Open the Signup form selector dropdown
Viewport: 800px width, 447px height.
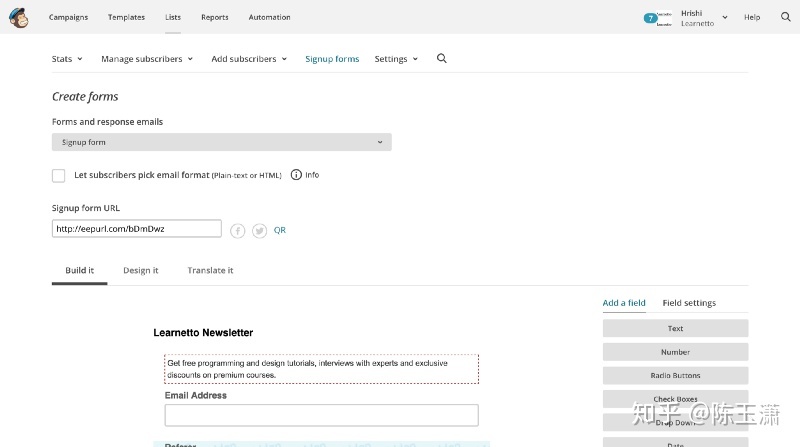click(221, 142)
